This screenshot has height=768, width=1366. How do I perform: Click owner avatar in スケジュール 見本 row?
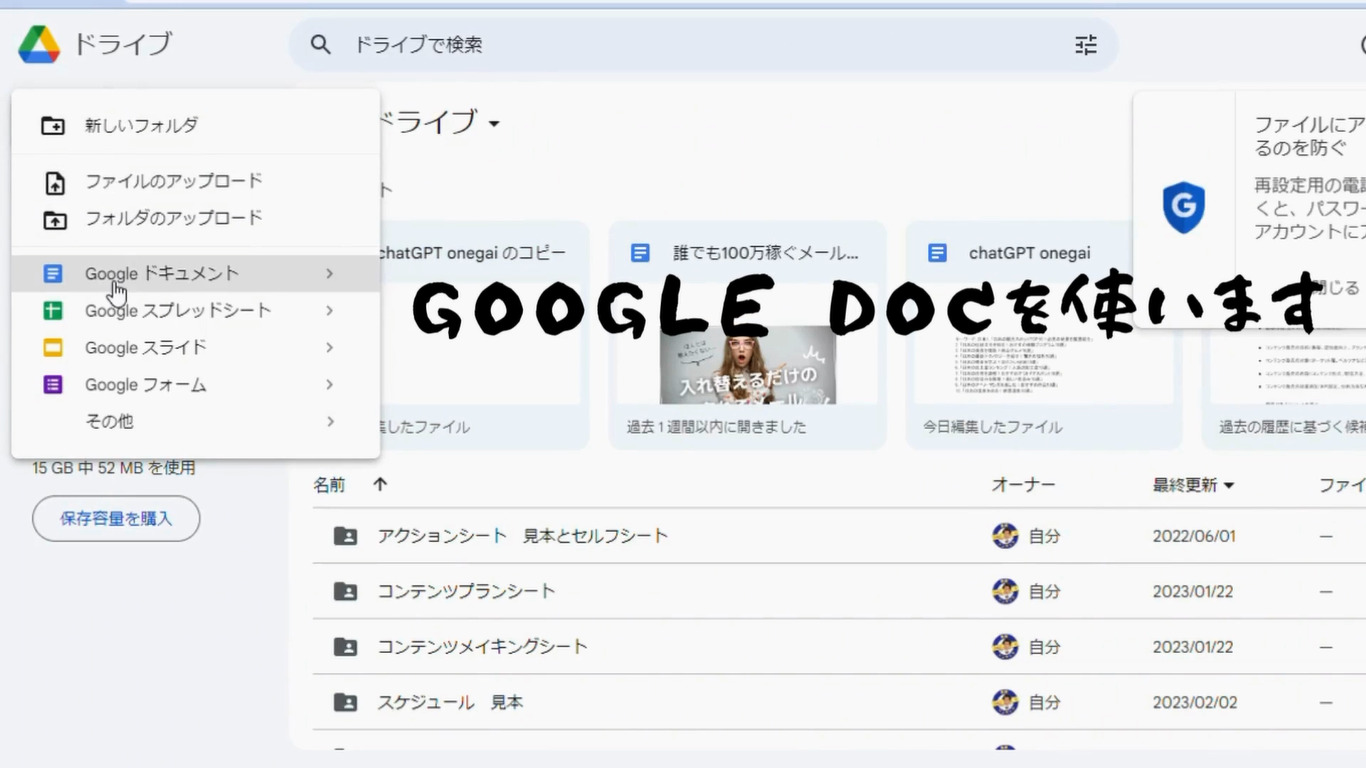tap(1005, 703)
